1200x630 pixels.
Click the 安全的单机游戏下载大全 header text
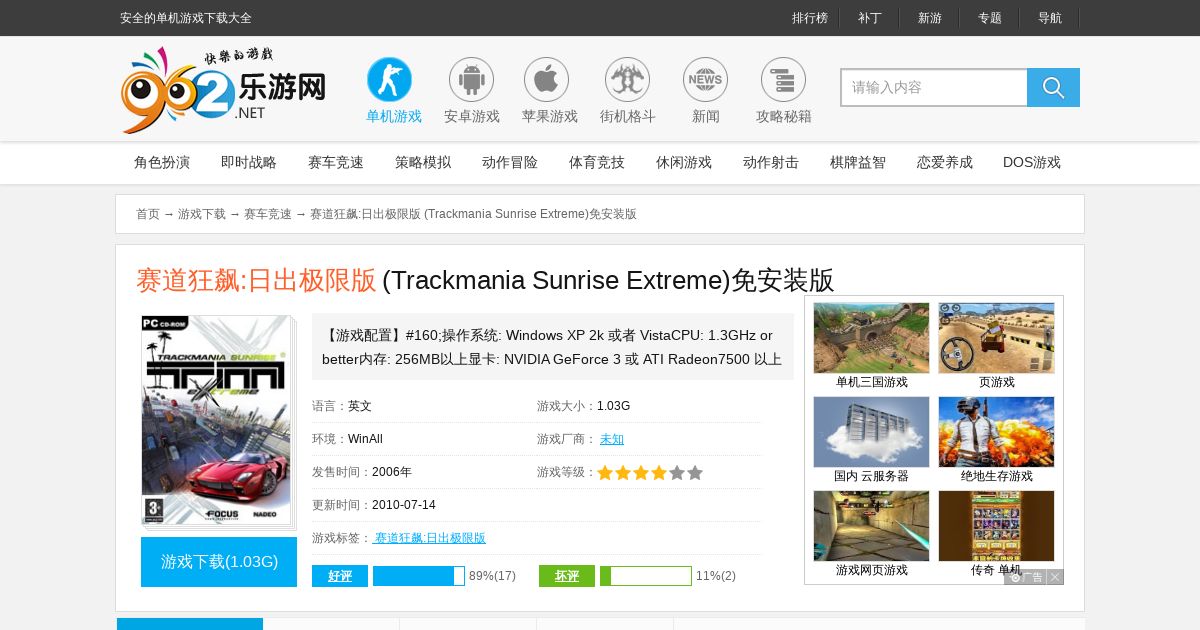click(x=186, y=18)
